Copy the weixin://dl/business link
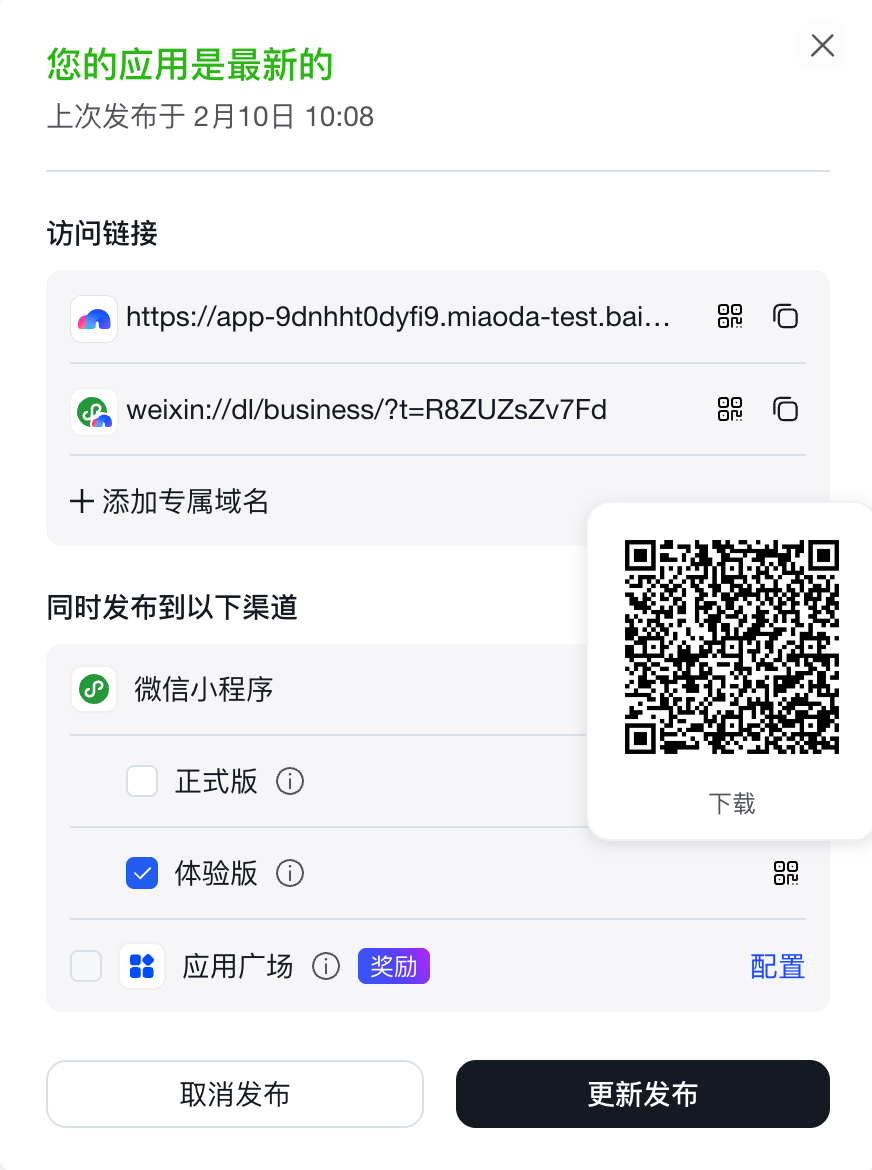The width and height of the screenshot is (872, 1170). (785, 409)
